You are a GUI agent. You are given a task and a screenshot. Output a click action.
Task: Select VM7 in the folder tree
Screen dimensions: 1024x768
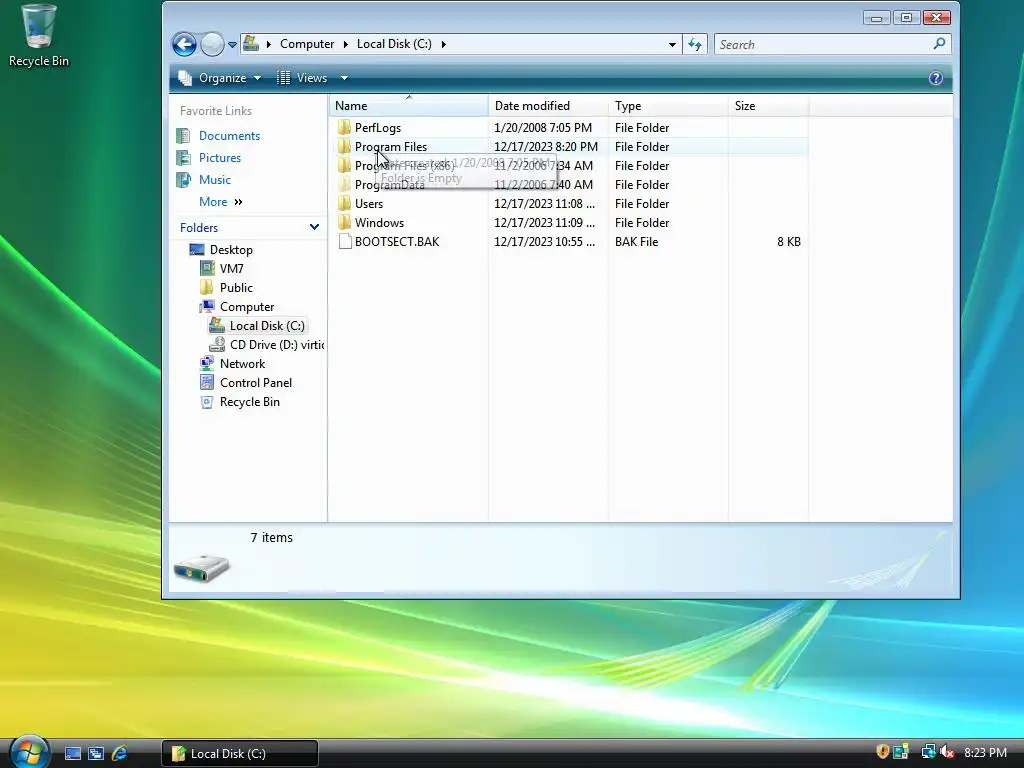tap(231, 268)
